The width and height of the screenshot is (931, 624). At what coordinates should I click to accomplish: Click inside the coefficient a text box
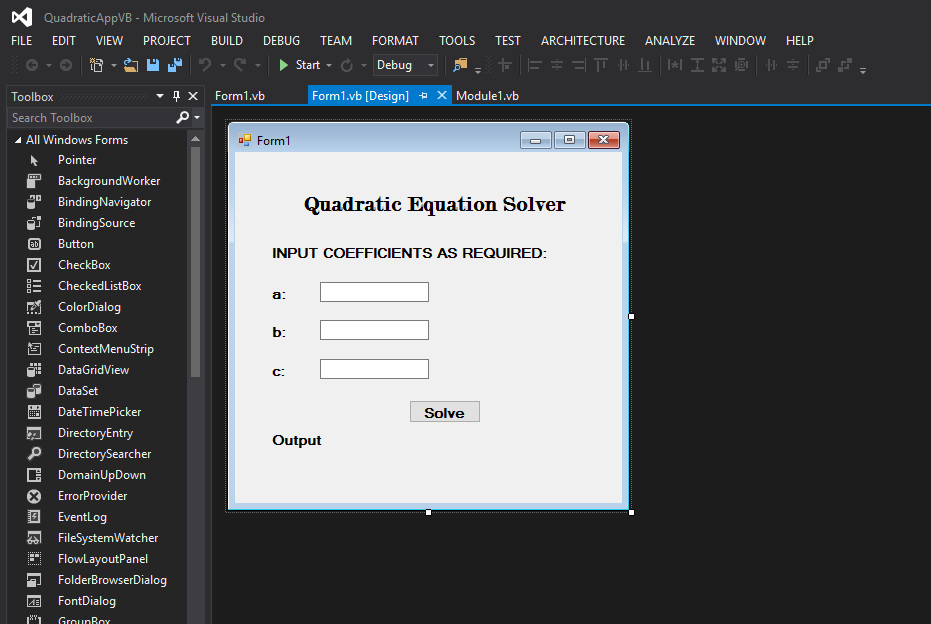[x=374, y=291]
